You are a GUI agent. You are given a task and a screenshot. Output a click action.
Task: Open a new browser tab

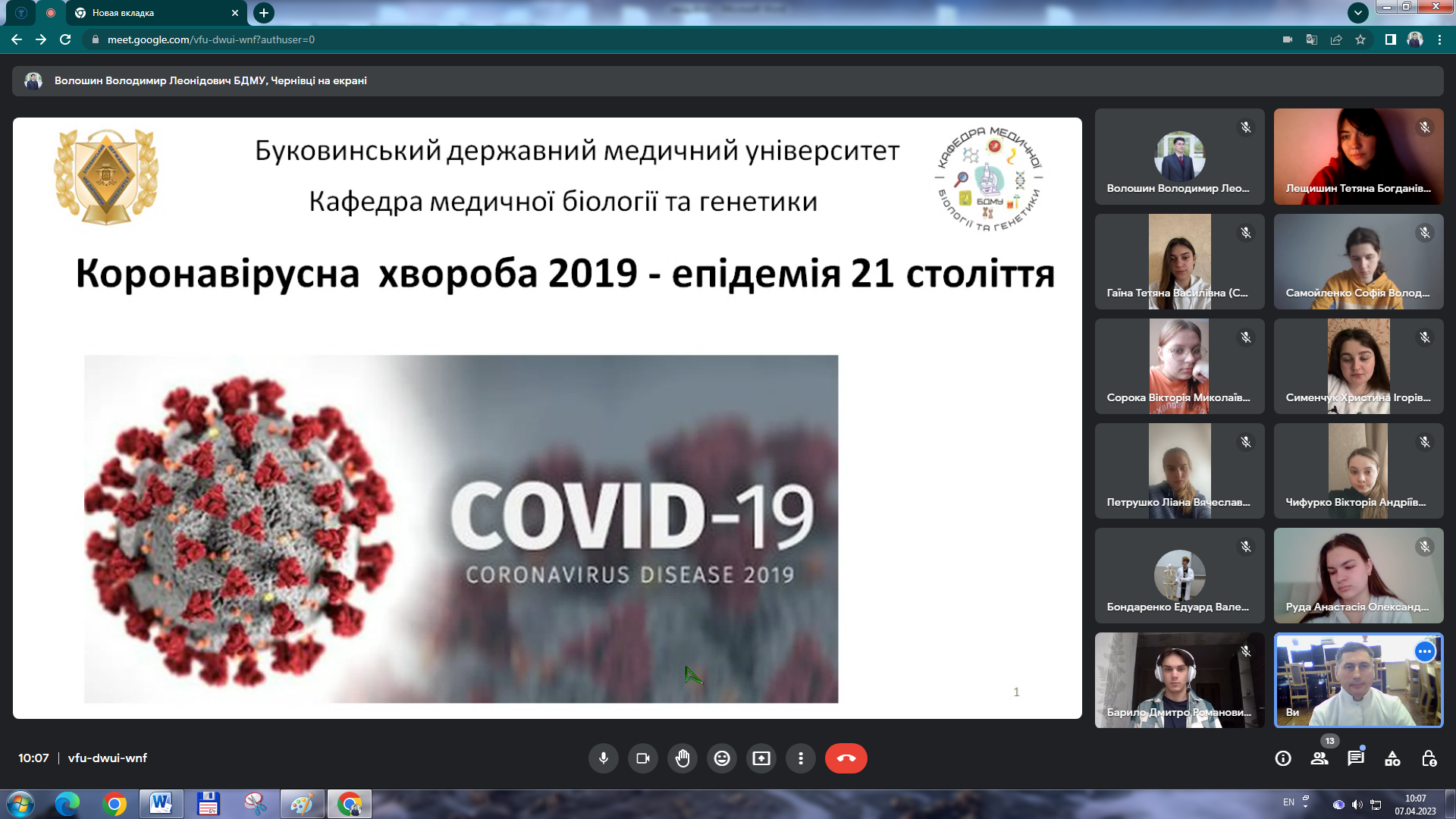click(x=264, y=13)
